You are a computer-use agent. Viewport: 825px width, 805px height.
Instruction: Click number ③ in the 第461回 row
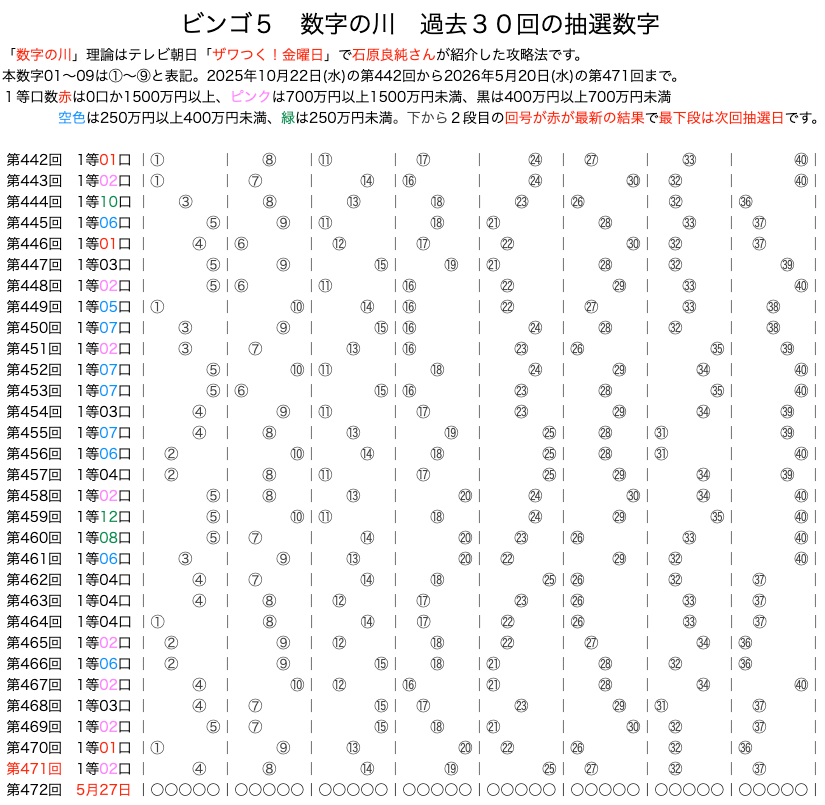pyautogui.click(x=185, y=559)
